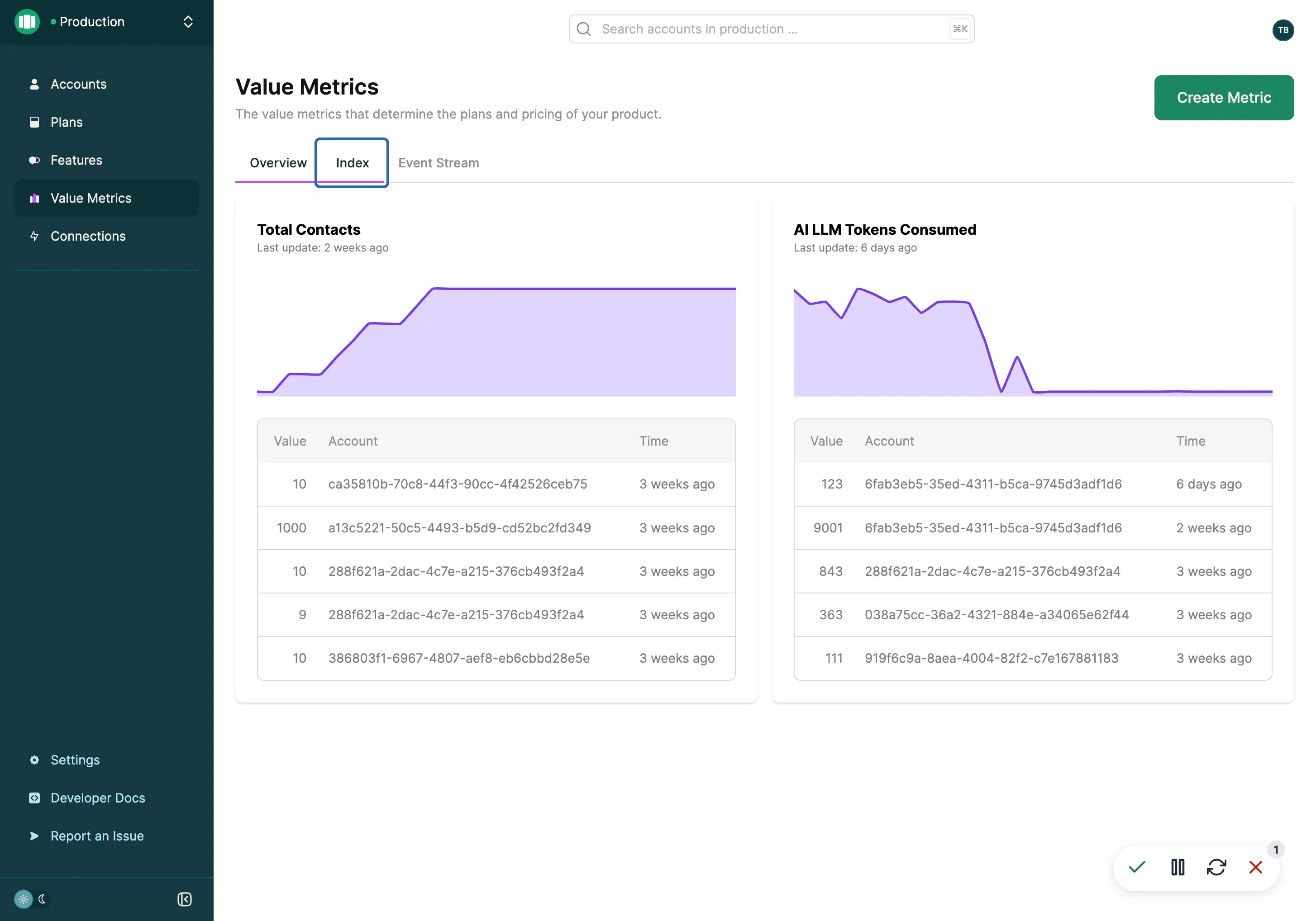The height and width of the screenshot is (921, 1316).
Task: Click the Create Metric button
Action: click(x=1224, y=97)
